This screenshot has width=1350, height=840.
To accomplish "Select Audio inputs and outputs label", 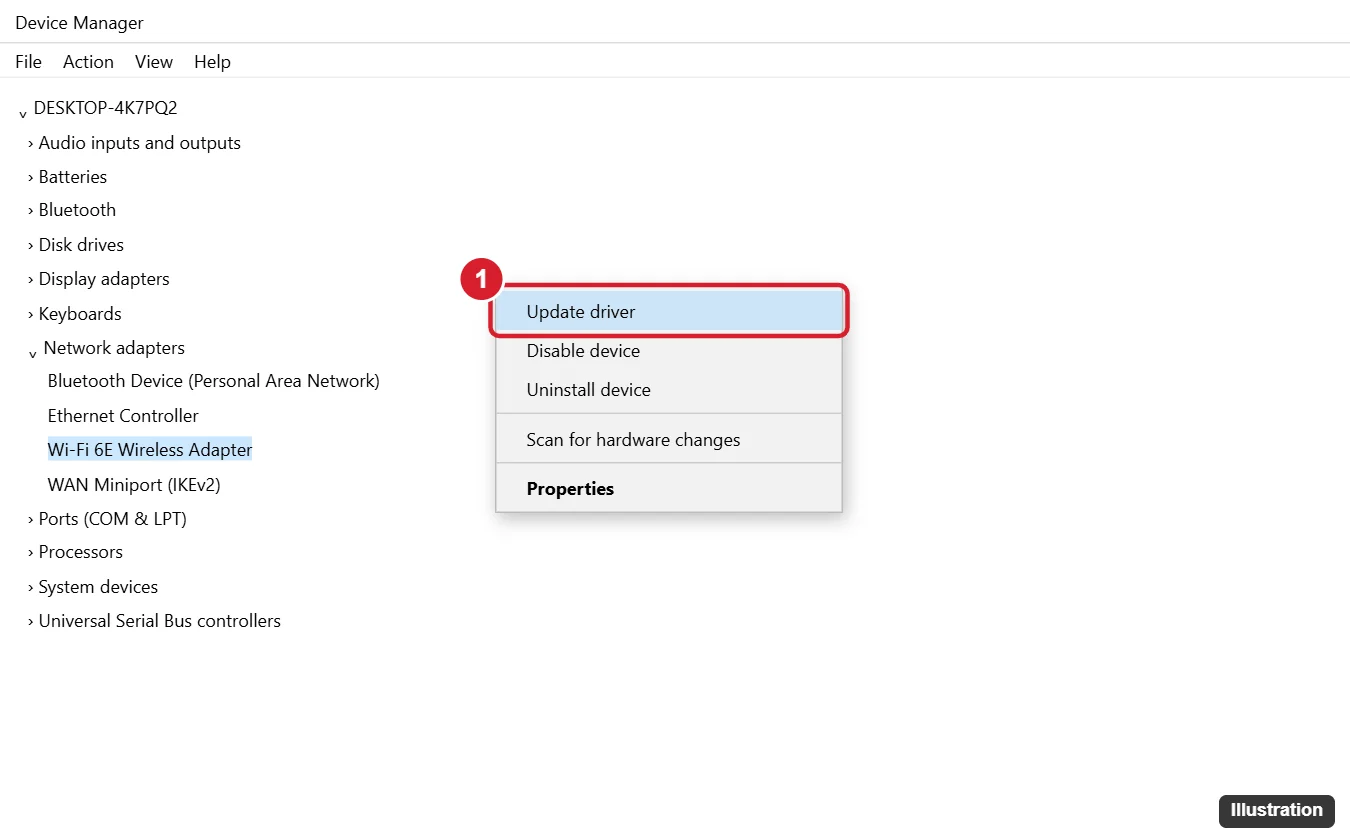I will (x=140, y=143).
